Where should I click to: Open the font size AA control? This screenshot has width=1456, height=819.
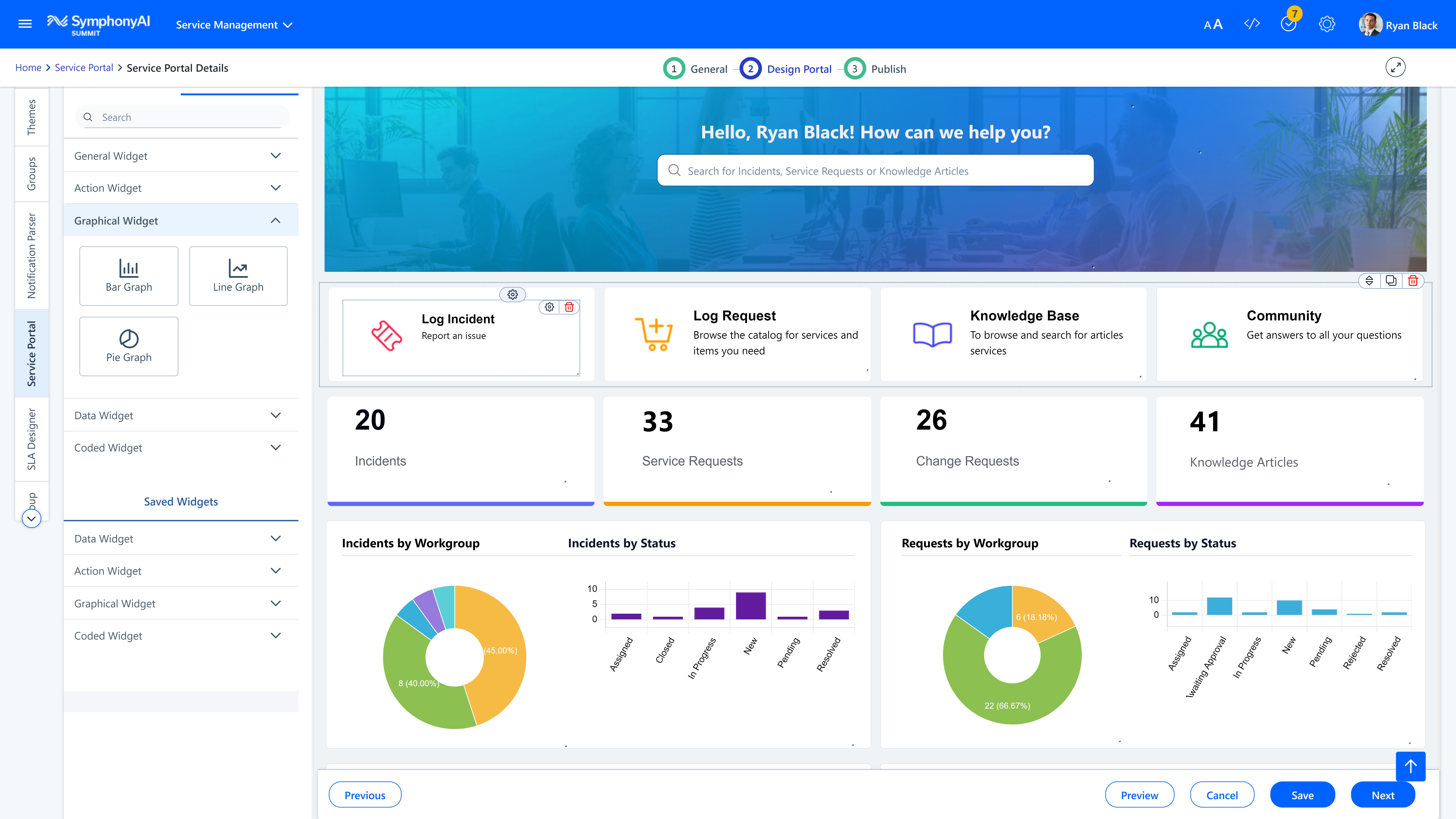(x=1213, y=24)
